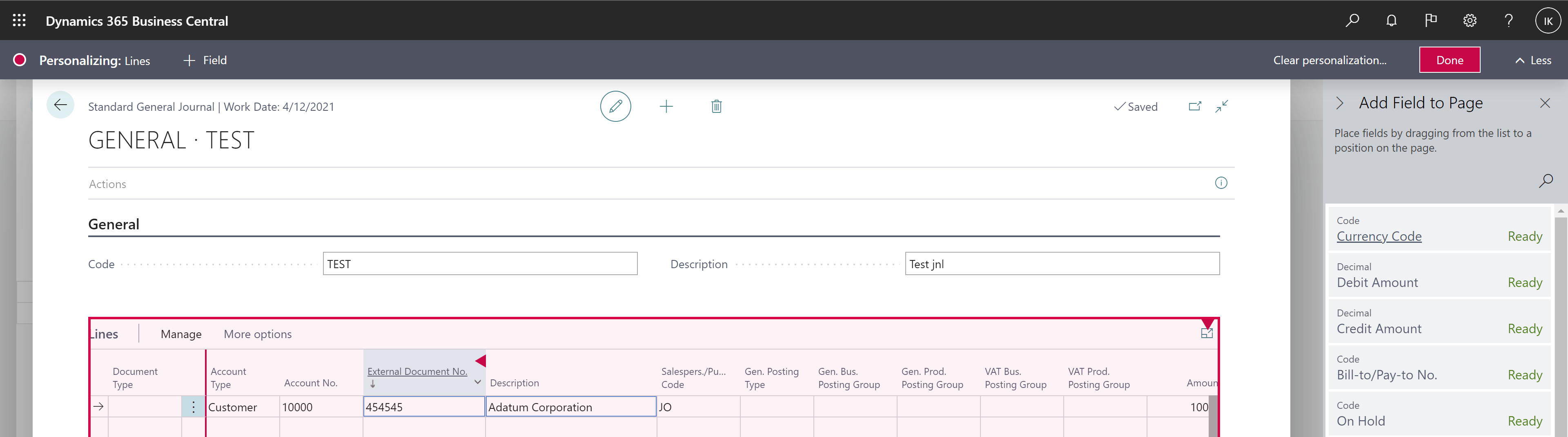This screenshot has height=437, width=1568.
Task: Click the plus Field button
Action: [x=205, y=61]
